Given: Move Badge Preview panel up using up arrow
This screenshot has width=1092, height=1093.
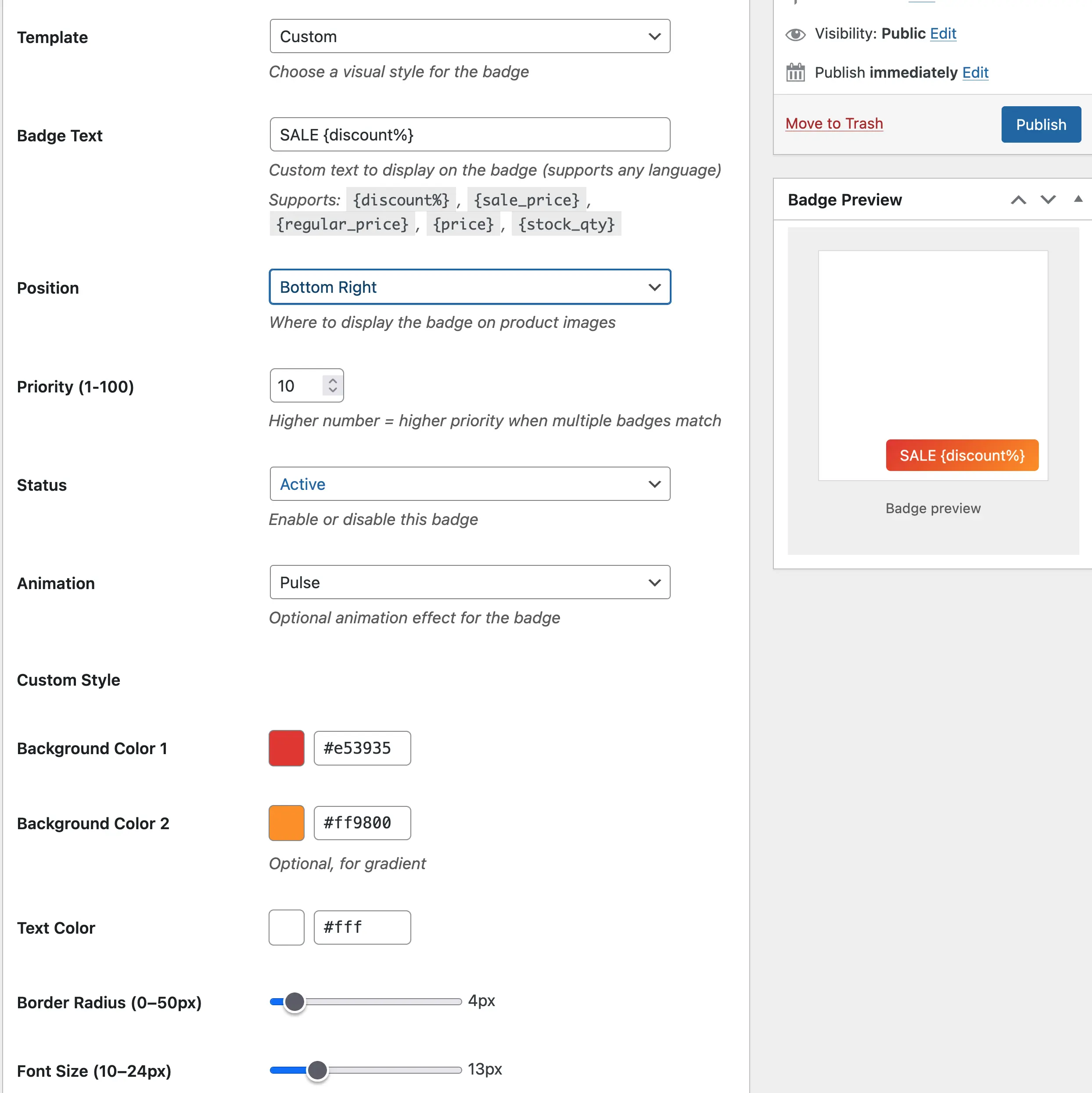Looking at the screenshot, I should tap(1018, 200).
